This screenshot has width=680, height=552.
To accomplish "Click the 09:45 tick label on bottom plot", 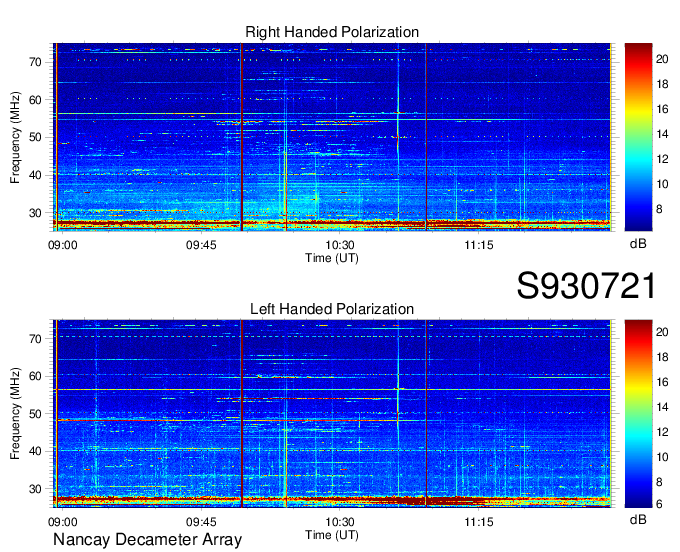I will pyautogui.click(x=201, y=522).
